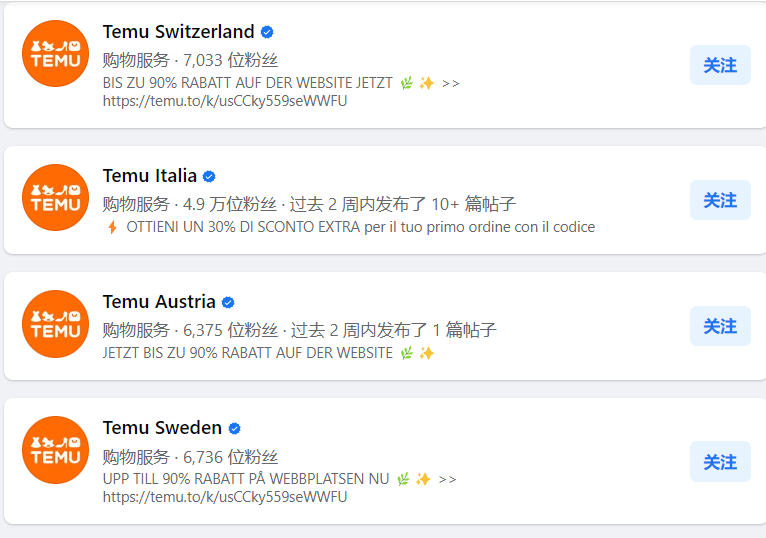Screen dimensions: 766x538
Task: Follow the Temu Italia page
Action: click(720, 200)
